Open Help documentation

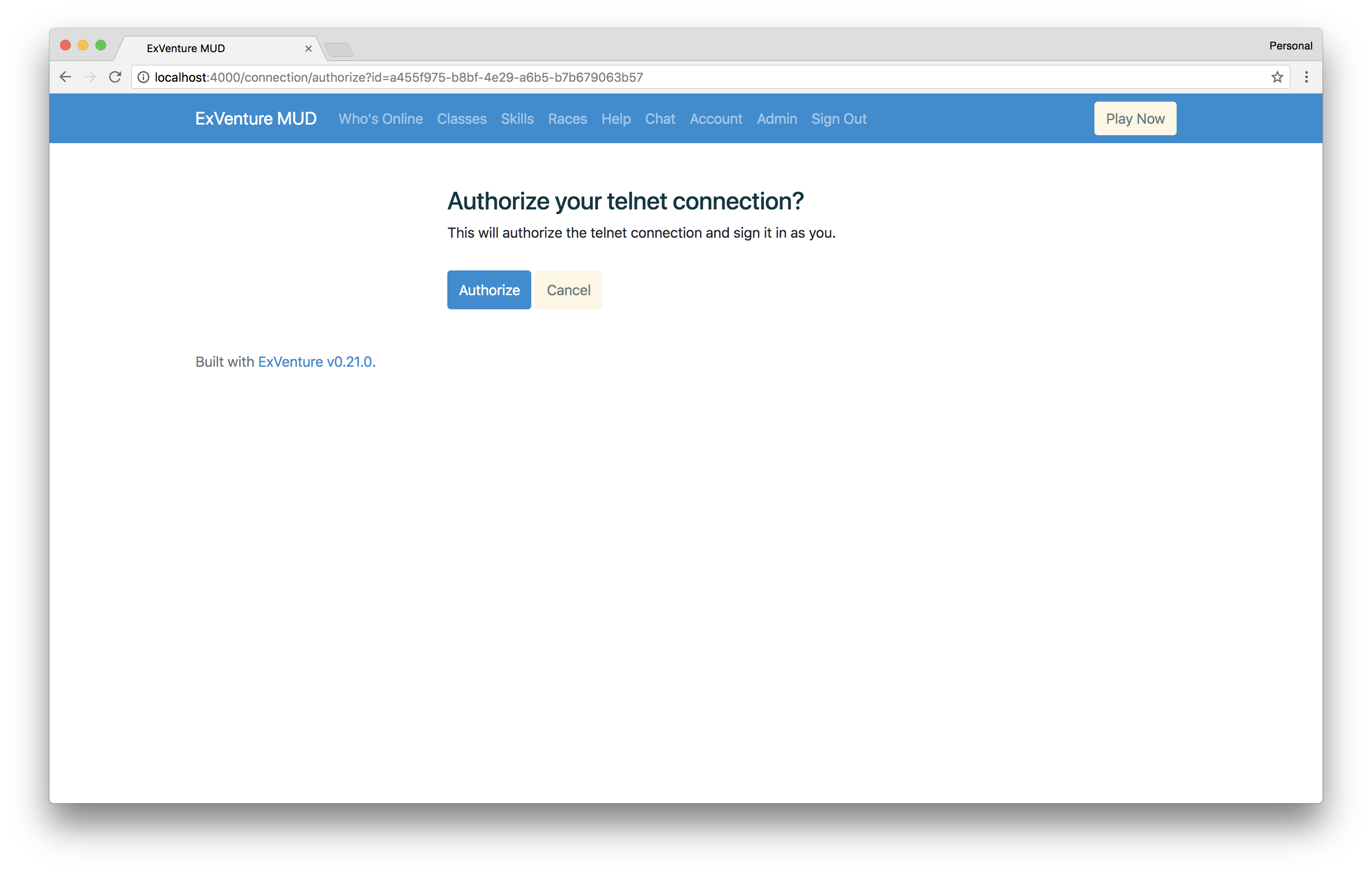click(x=615, y=119)
